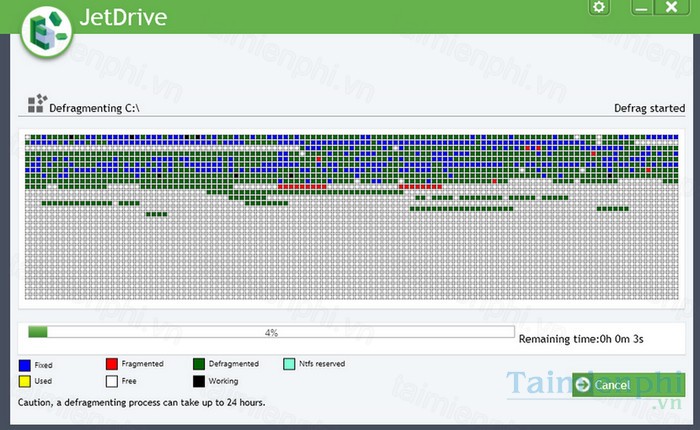Click the black Working legend swatch
The image size is (700, 430).
tap(199, 381)
